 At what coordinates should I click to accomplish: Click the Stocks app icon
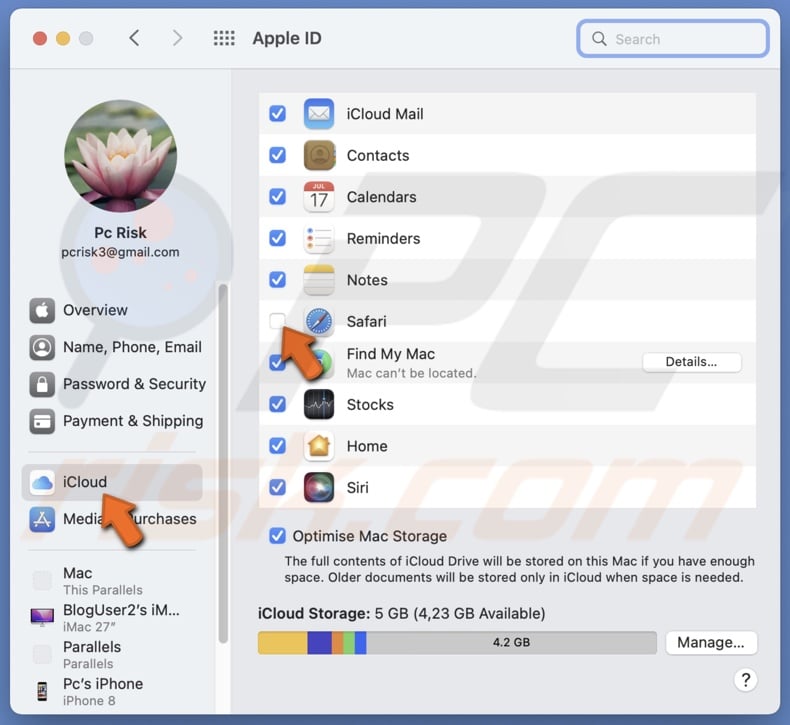(x=318, y=404)
